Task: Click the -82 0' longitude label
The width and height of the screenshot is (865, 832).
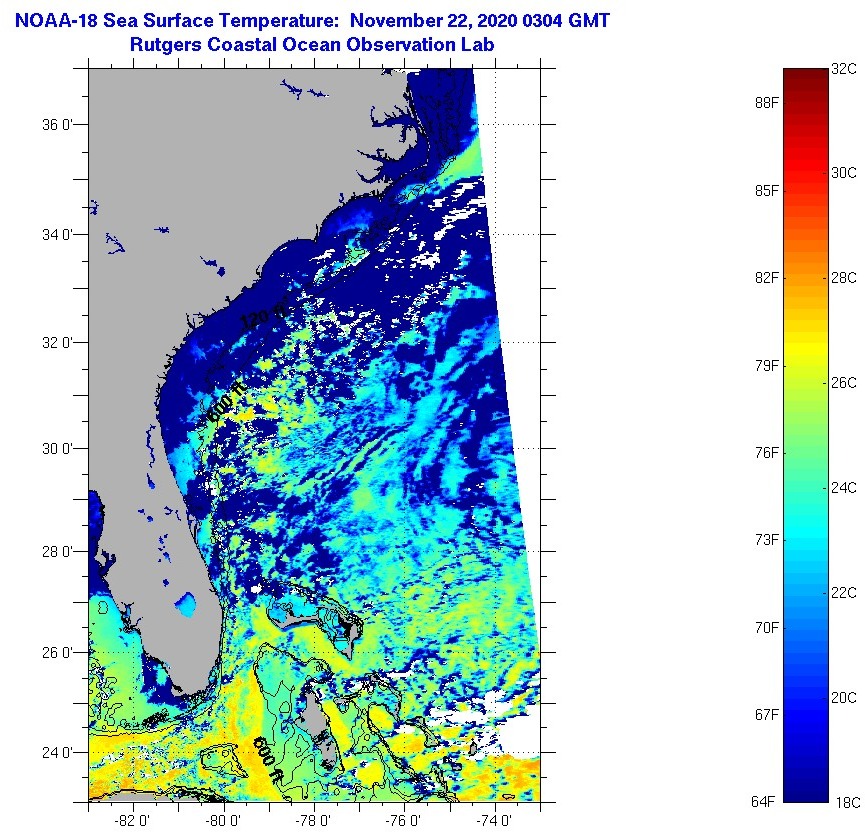Action: point(132,821)
